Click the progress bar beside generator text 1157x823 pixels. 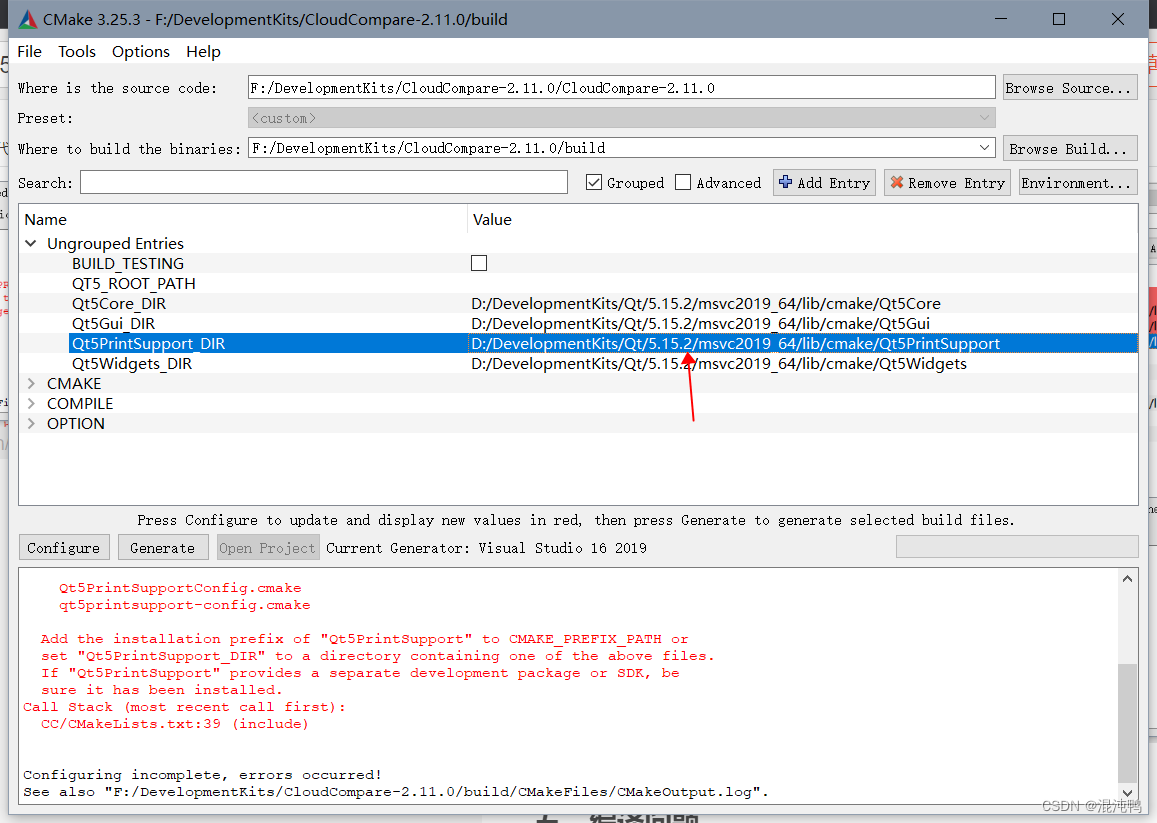1017,547
